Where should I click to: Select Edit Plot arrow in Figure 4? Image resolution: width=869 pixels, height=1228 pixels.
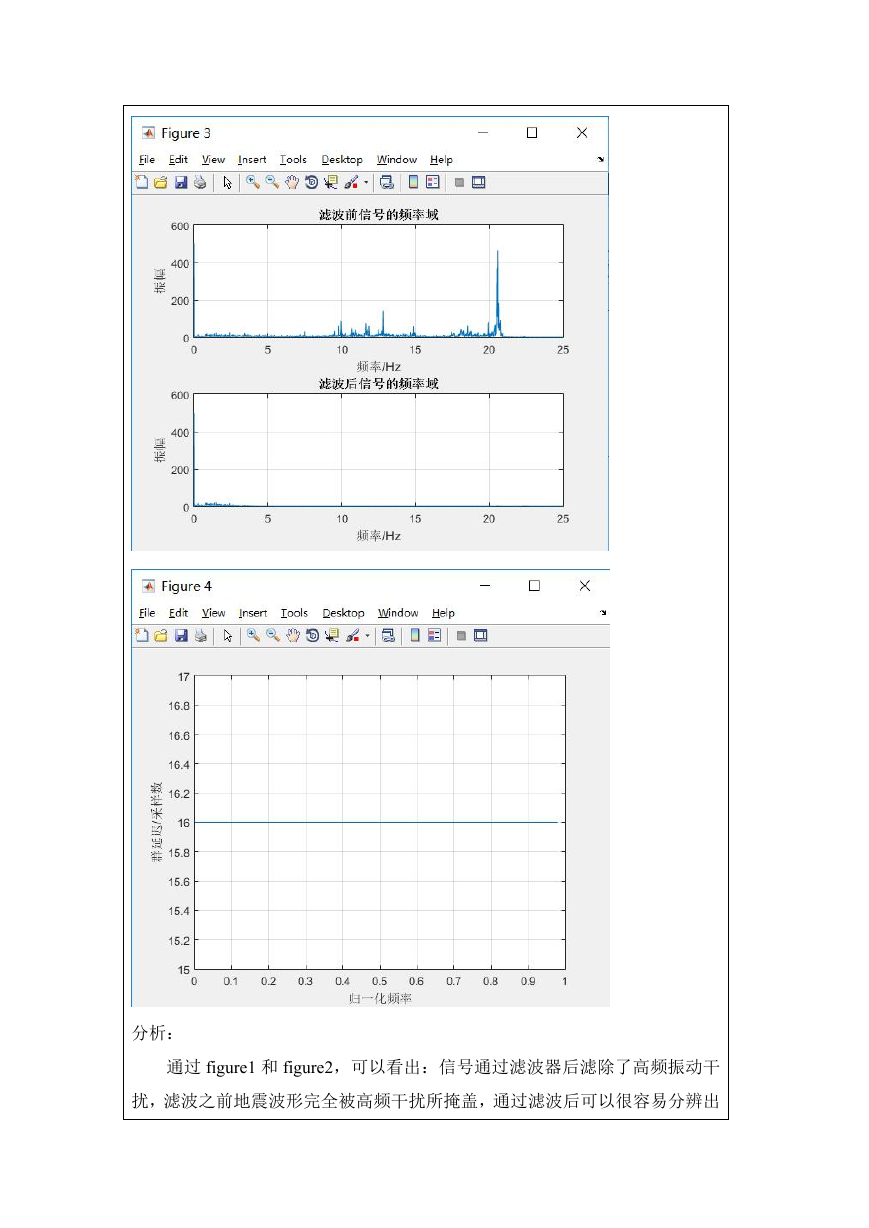pyautogui.click(x=228, y=635)
